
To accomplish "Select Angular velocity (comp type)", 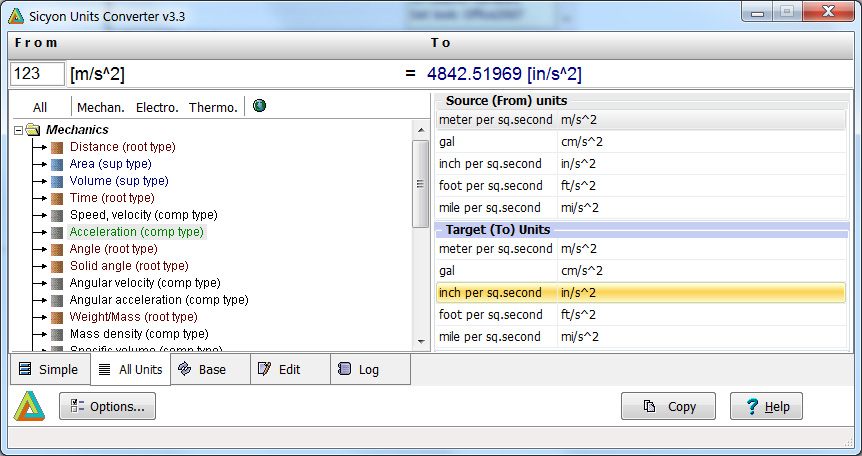I will point(145,283).
